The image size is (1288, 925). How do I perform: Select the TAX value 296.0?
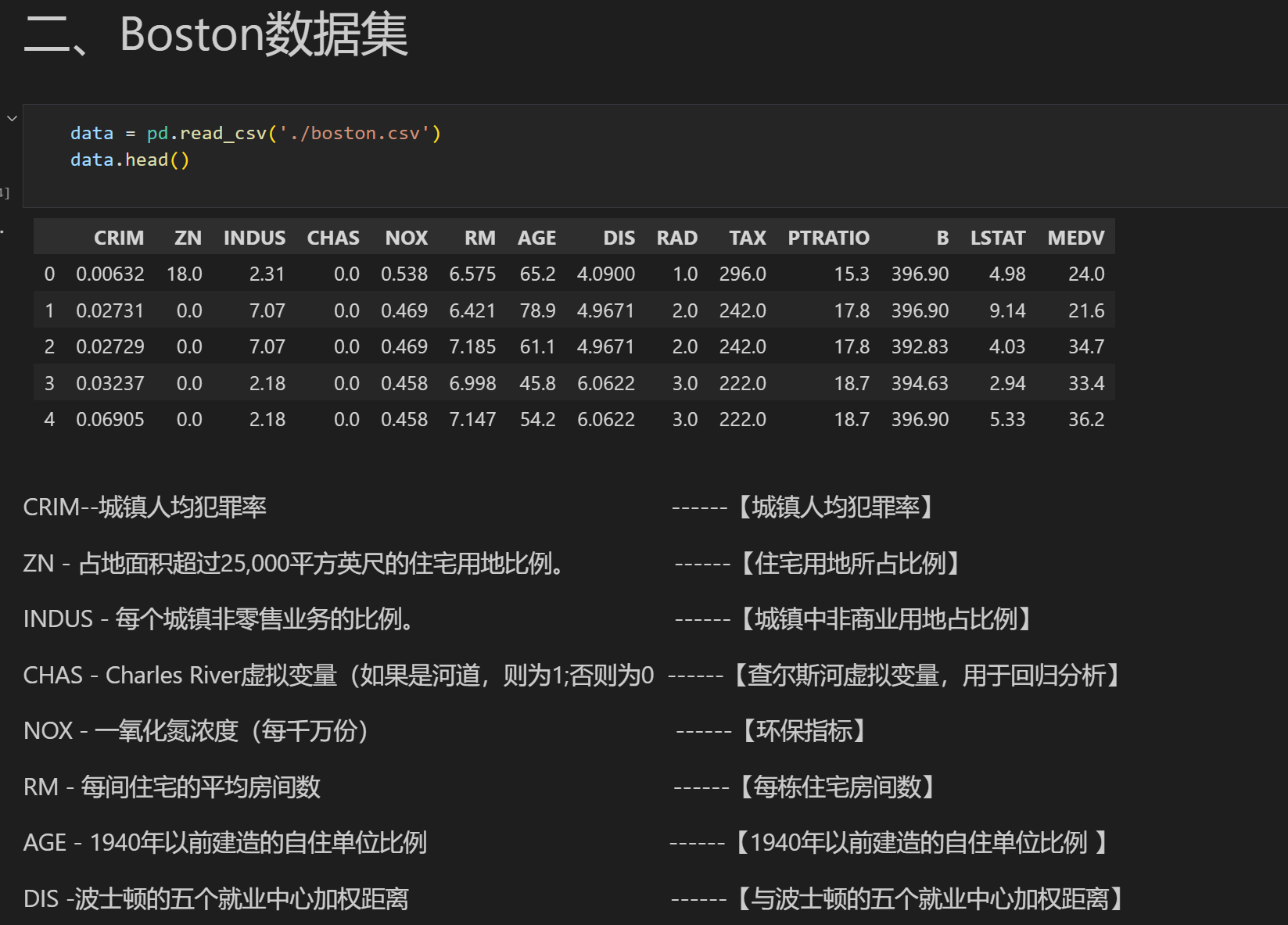point(743,274)
